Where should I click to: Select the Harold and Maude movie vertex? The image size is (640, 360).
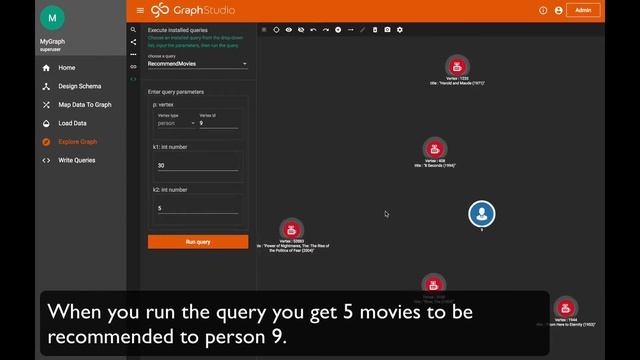point(457,66)
